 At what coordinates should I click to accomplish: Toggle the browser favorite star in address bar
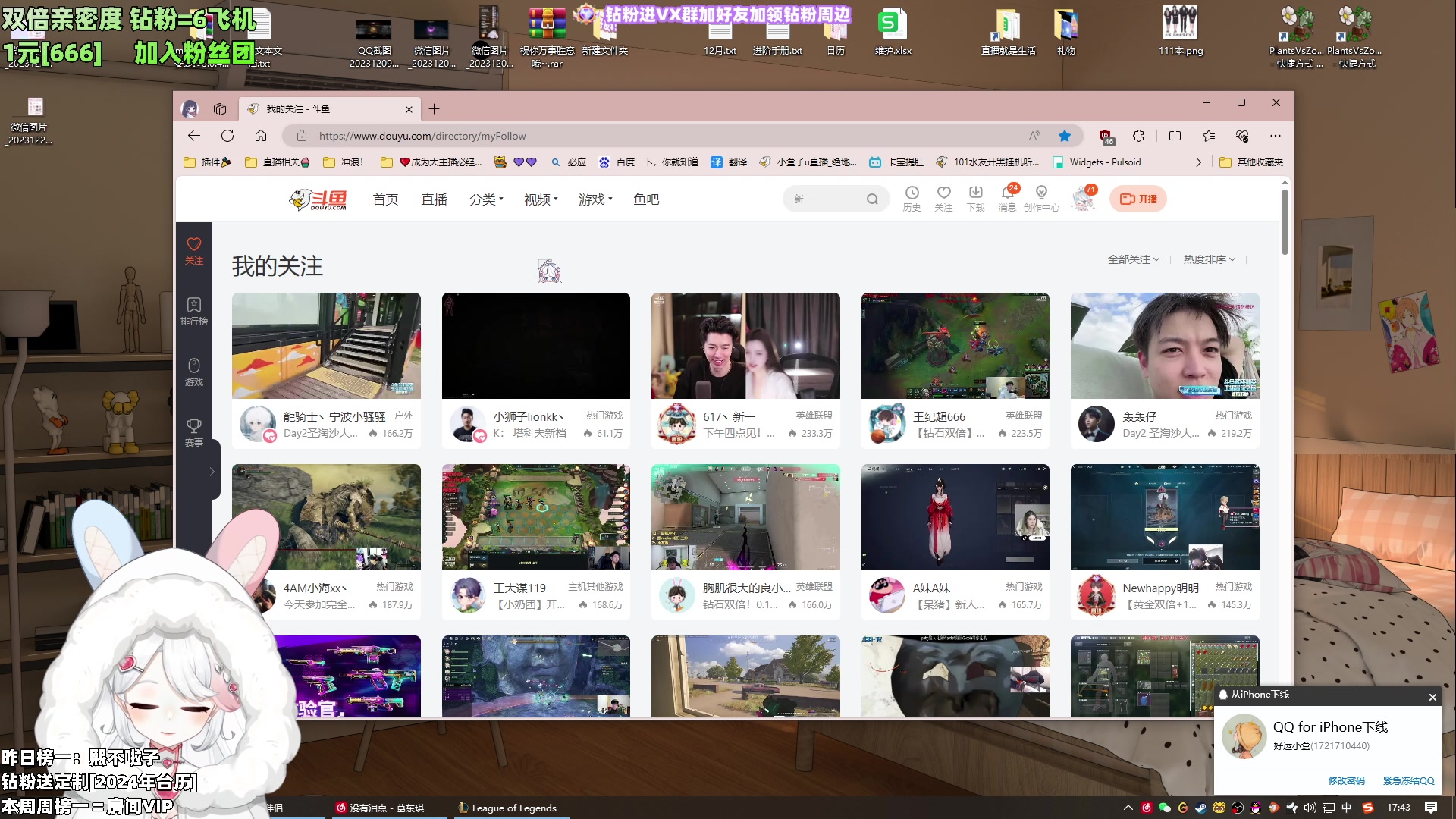(x=1065, y=136)
